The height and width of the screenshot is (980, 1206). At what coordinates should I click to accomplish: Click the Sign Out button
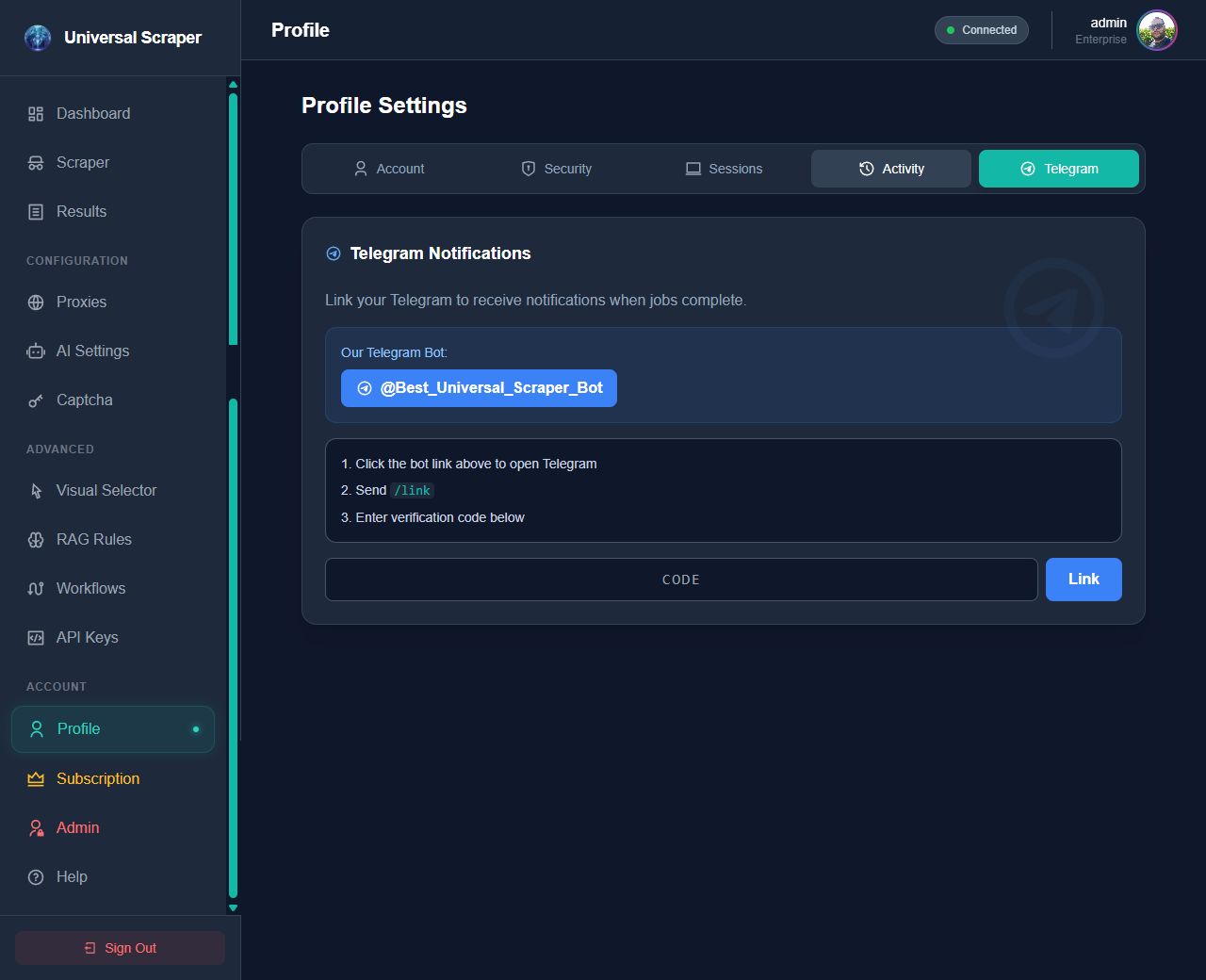click(x=120, y=948)
